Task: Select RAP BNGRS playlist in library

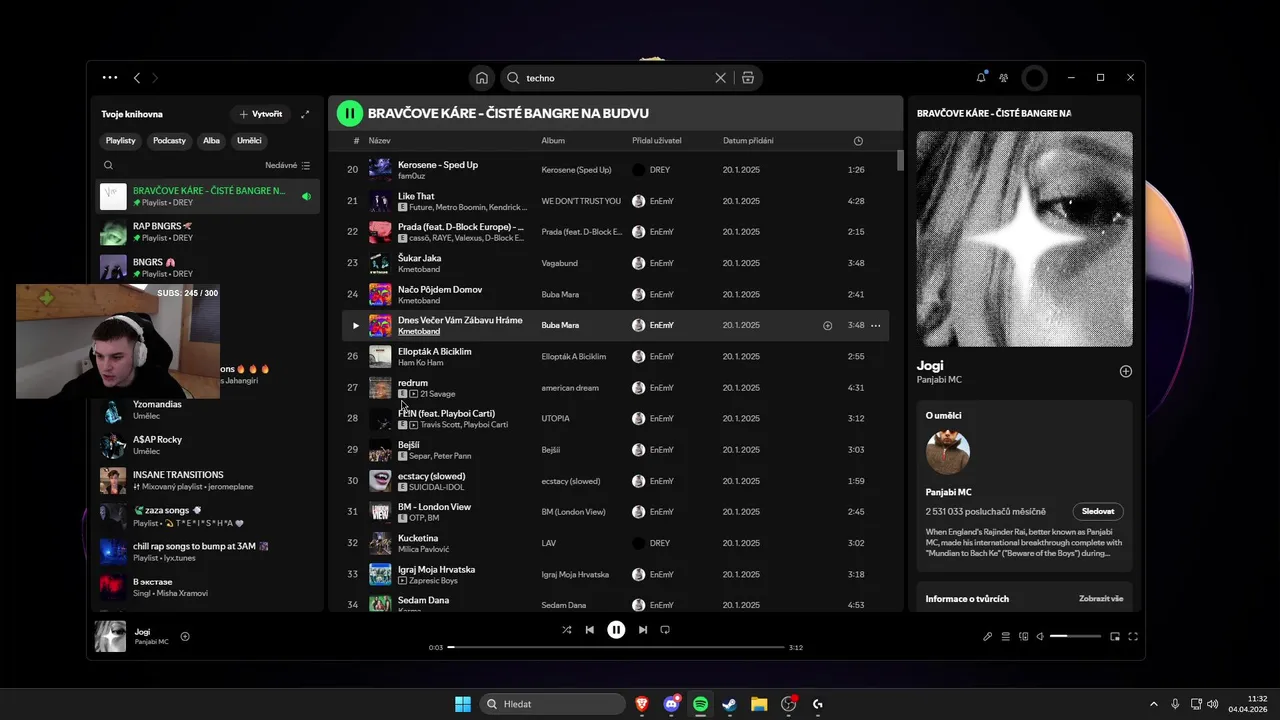Action: [208, 232]
